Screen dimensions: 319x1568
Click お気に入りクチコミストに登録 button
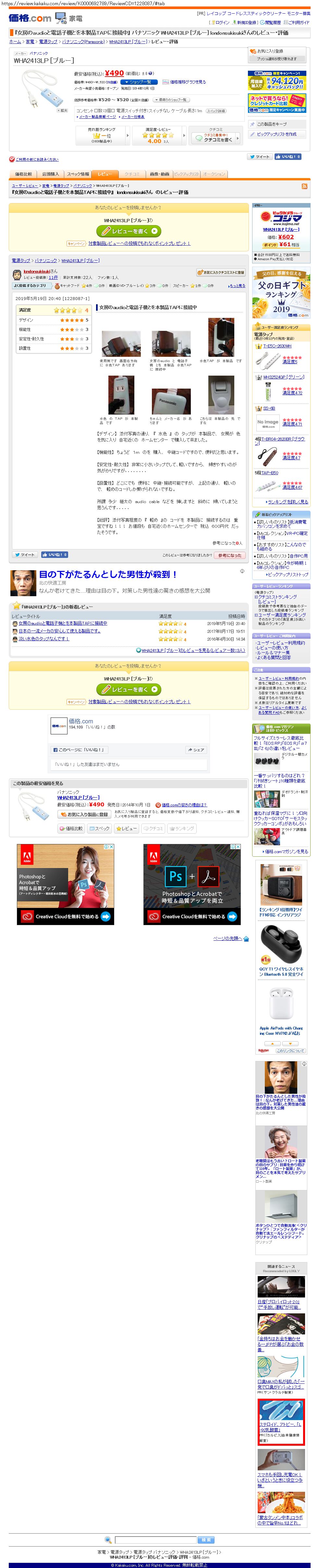coord(220,273)
